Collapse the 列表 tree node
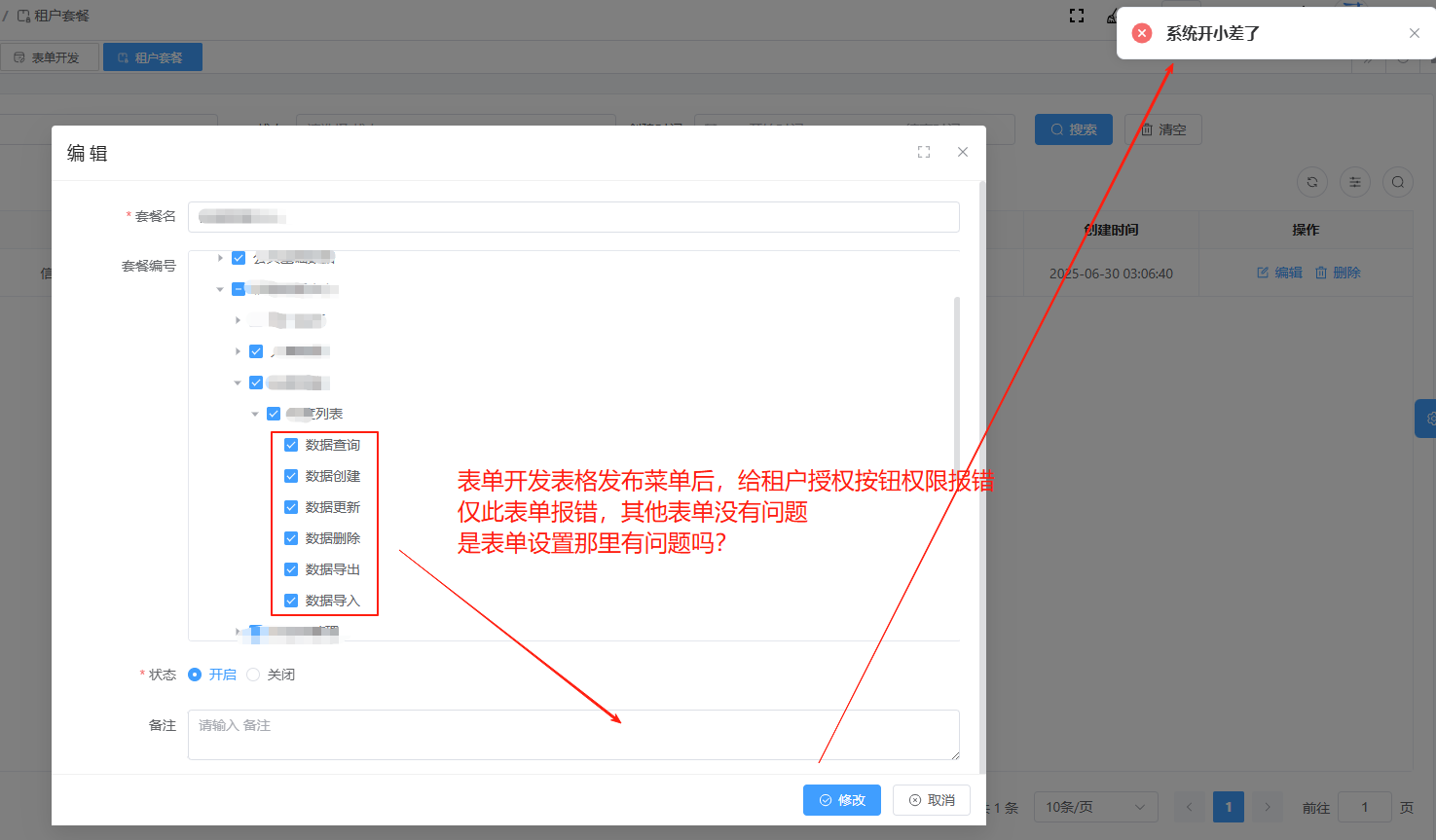 (255, 414)
